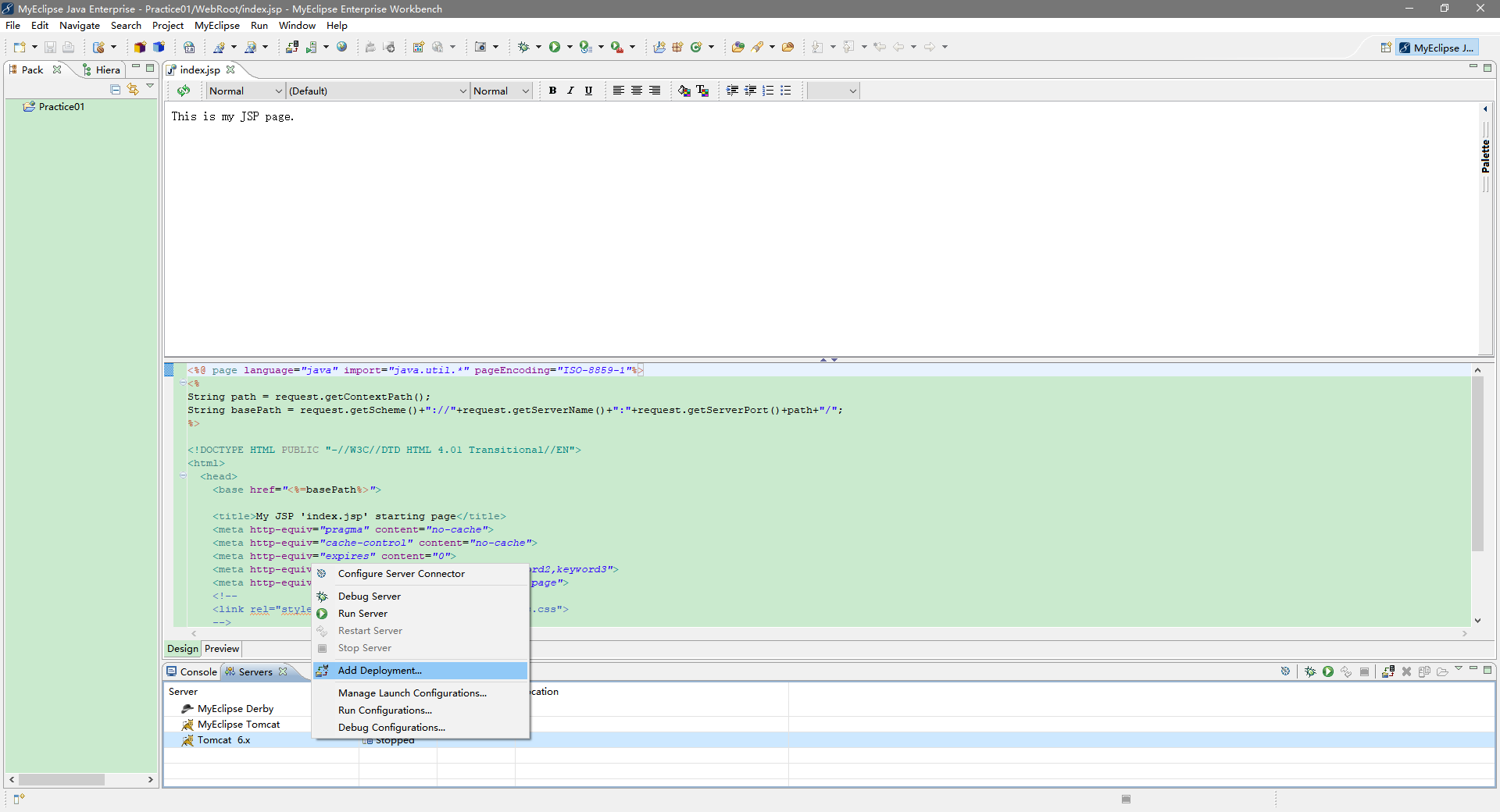Open the paragraph style Normal dropdown
Screen dimensions: 1500x812
tap(245, 91)
